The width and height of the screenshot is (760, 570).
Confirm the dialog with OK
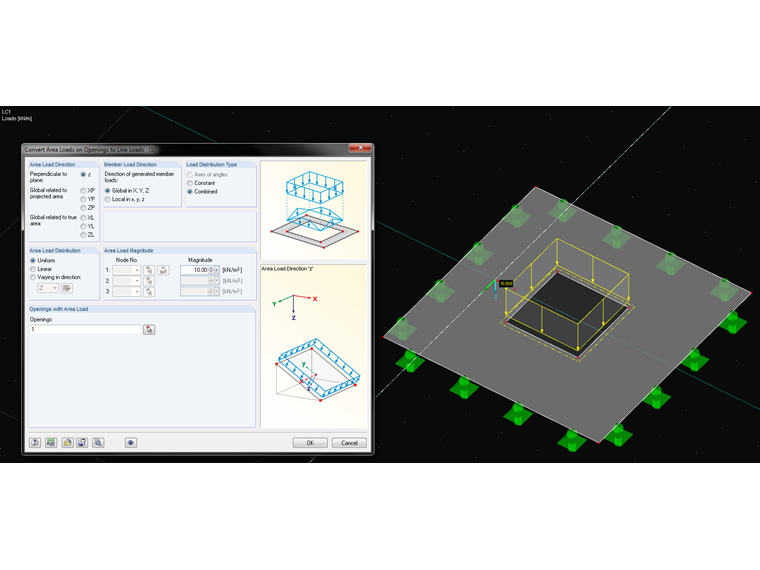[310, 443]
